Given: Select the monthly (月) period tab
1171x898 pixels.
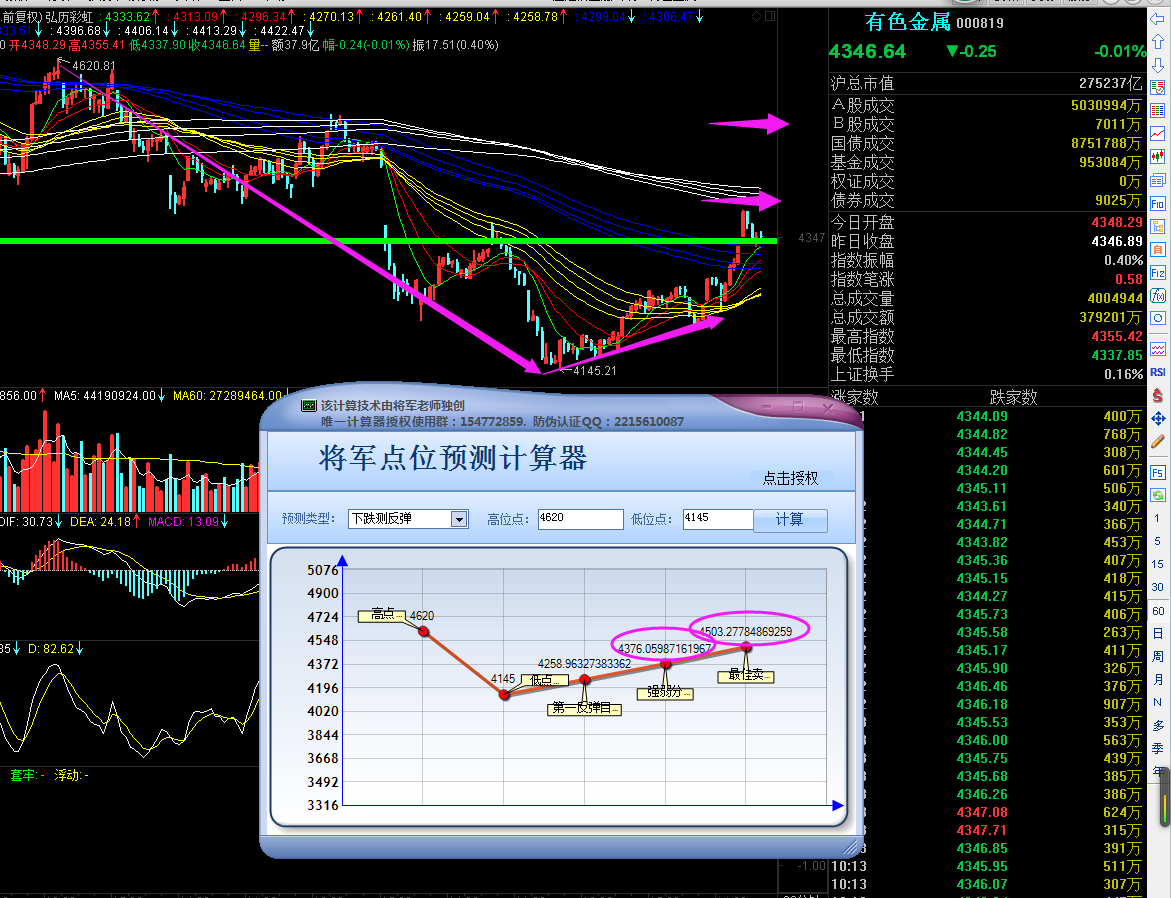Looking at the screenshot, I should 1158,680.
